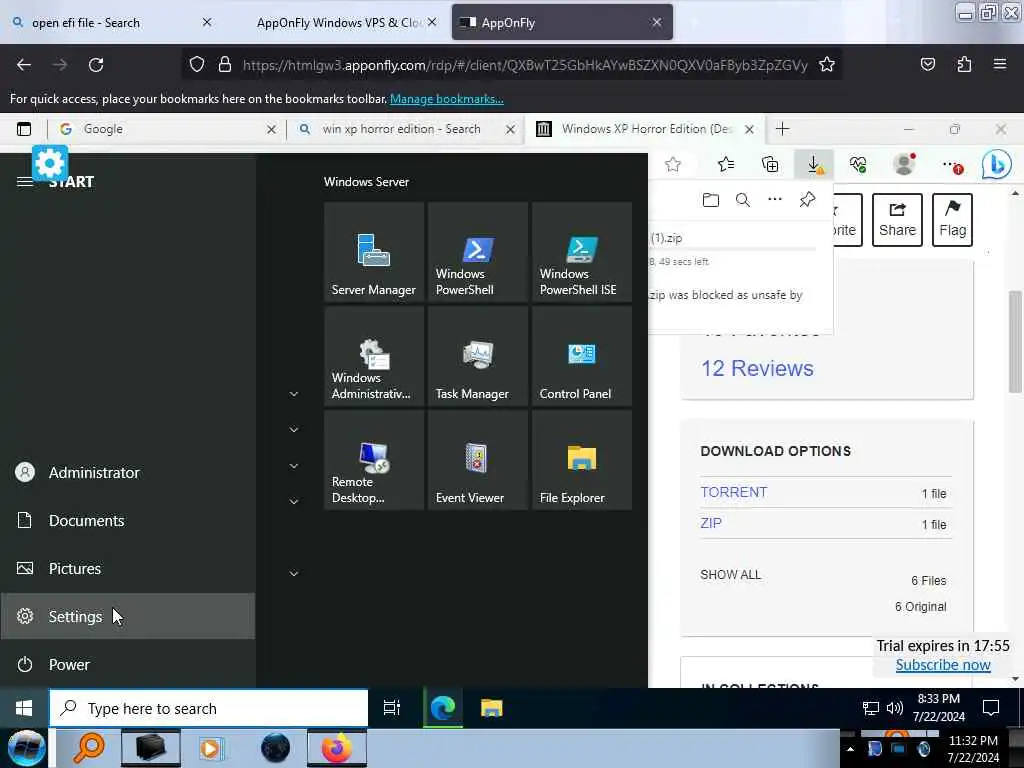
Task: Expand the last chevron near Pictures row
Action: (294, 573)
